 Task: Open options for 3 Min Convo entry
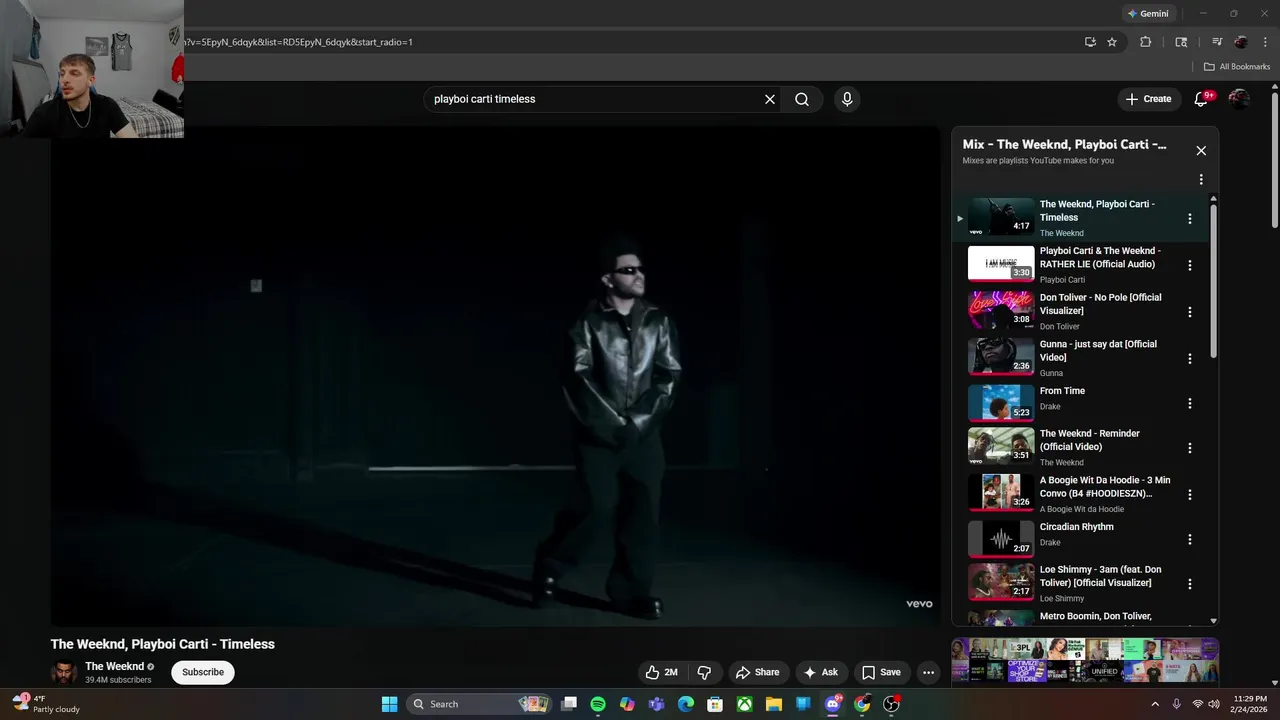[x=1189, y=494]
